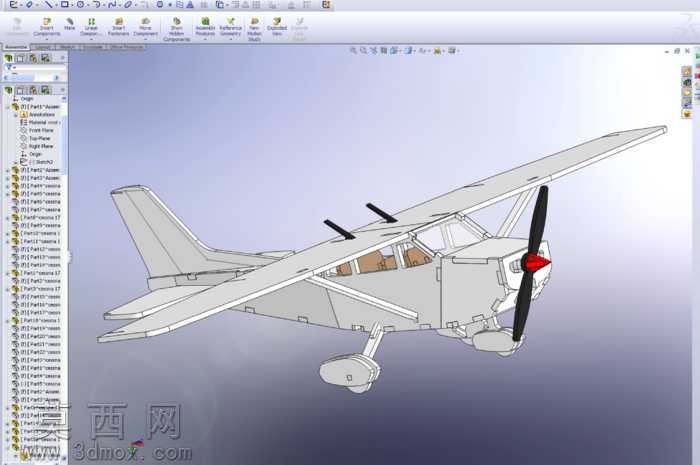Select Top Plane in the feature tree

coord(39,138)
